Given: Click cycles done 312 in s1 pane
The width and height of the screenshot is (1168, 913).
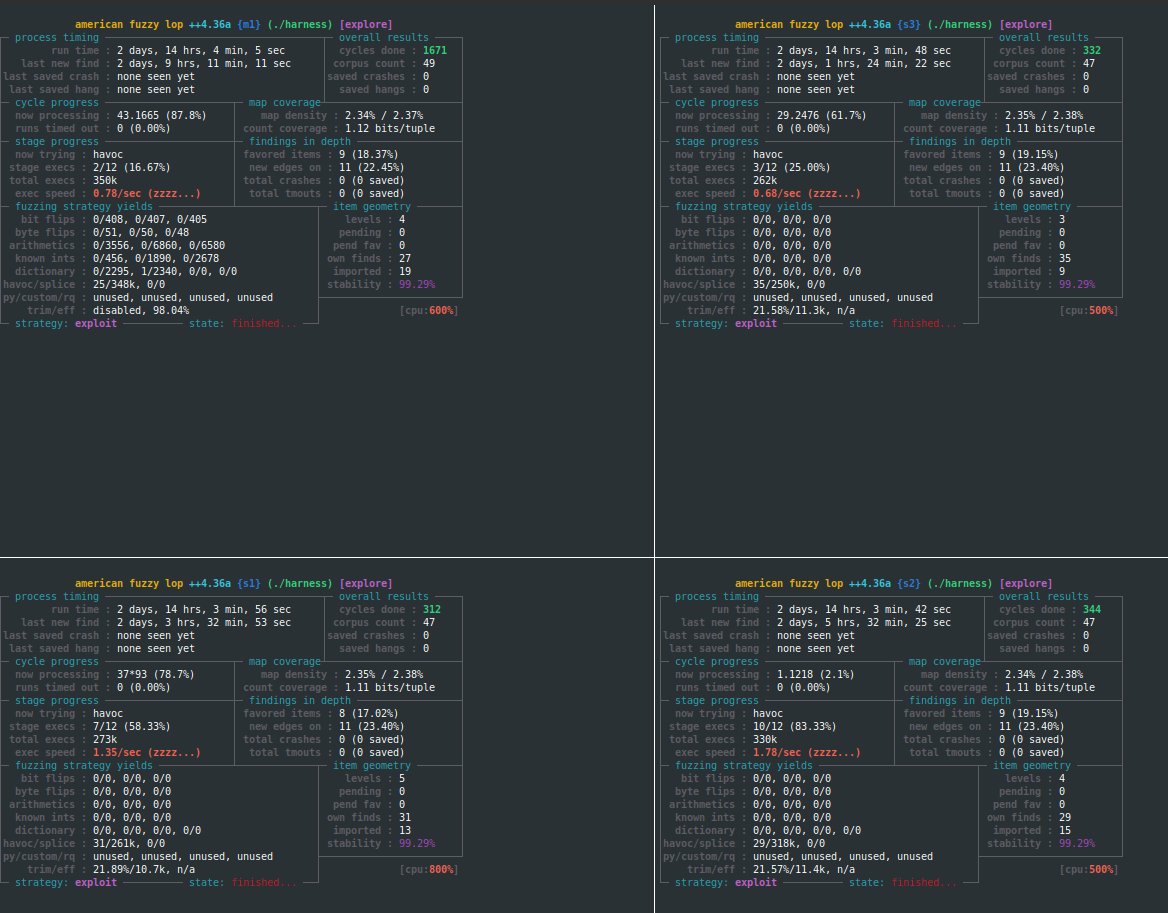Looking at the screenshot, I should coord(431,609).
